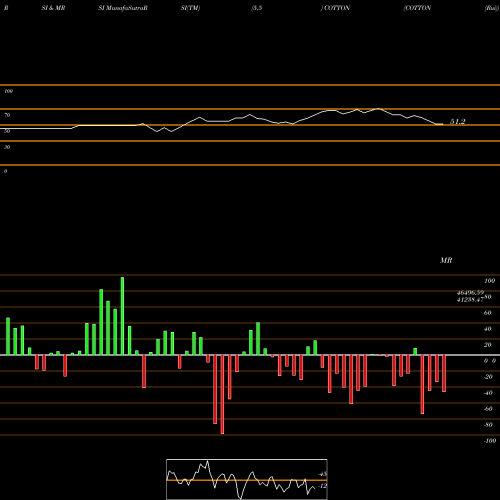Click the tallest green histogram bar

[x=122, y=316]
